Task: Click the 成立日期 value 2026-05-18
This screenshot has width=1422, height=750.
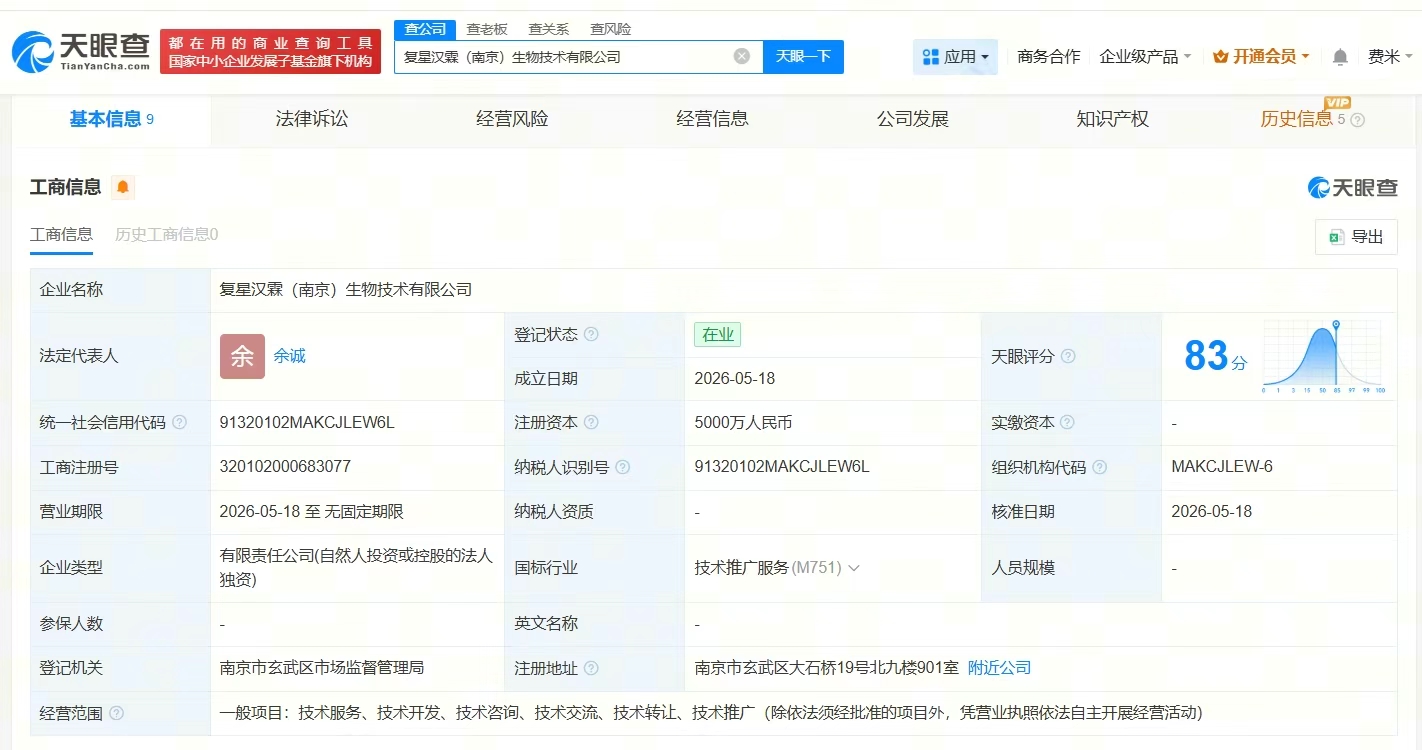Action: coord(734,379)
